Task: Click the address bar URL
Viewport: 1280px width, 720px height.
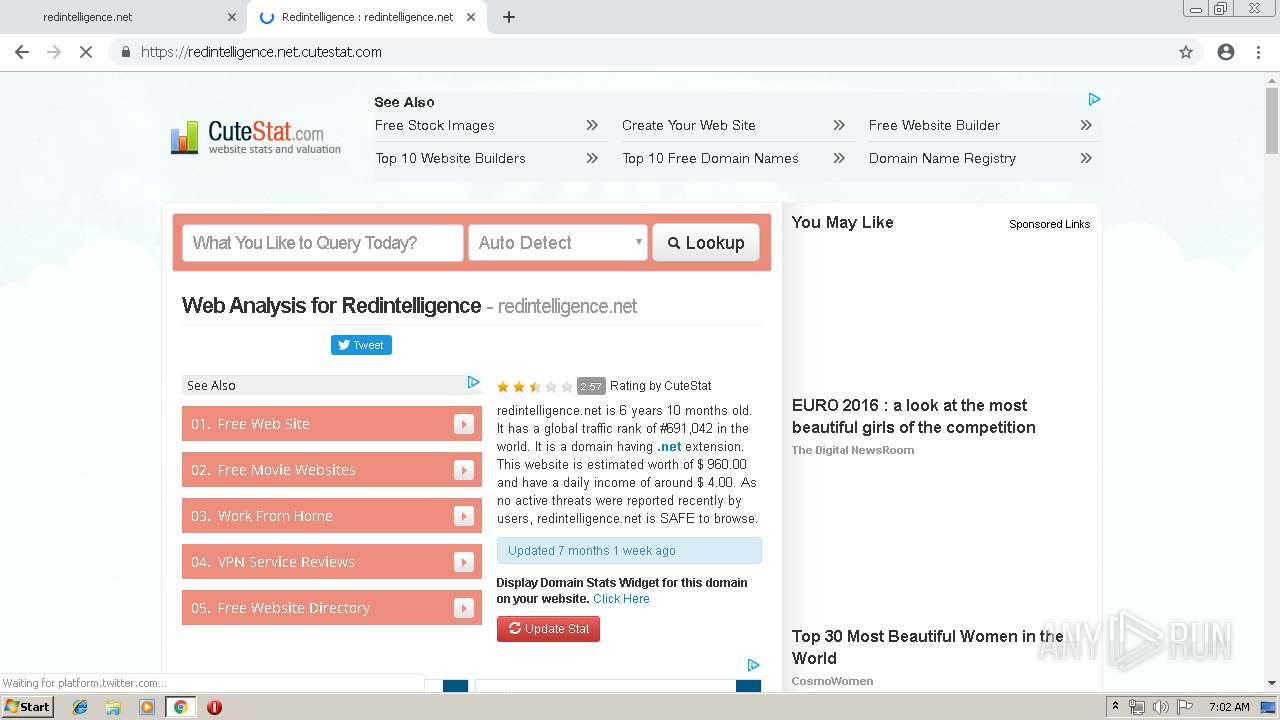Action: point(261,52)
